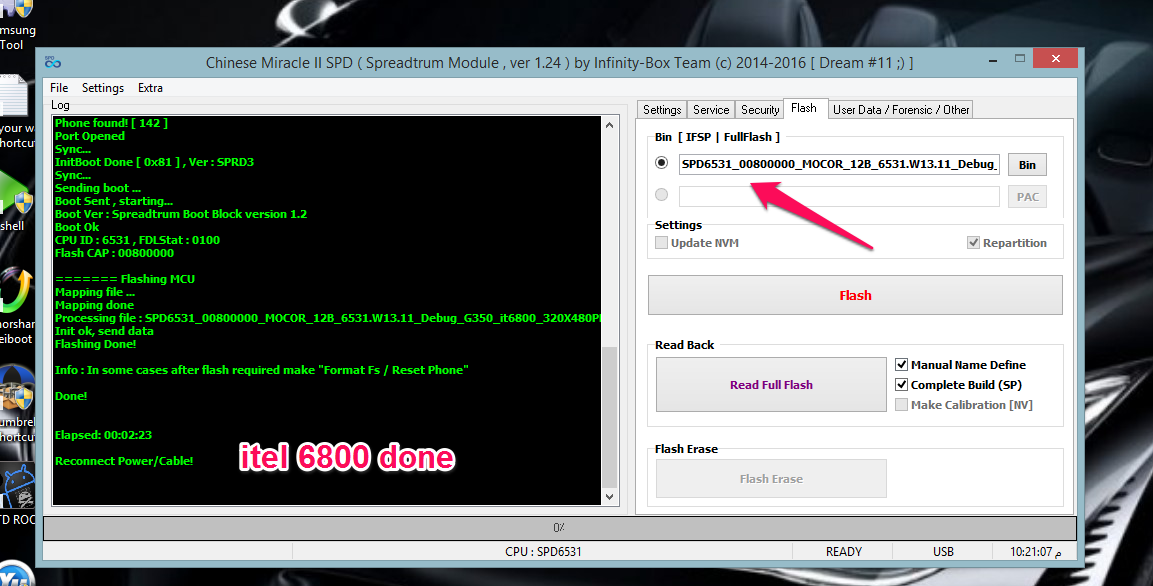Select the PAC file radio button
1153x586 pixels.
[x=662, y=195]
